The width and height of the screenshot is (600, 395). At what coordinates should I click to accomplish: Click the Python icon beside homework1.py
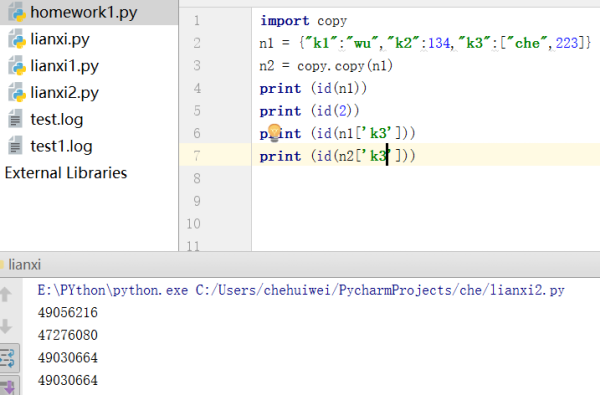click(16, 12)
